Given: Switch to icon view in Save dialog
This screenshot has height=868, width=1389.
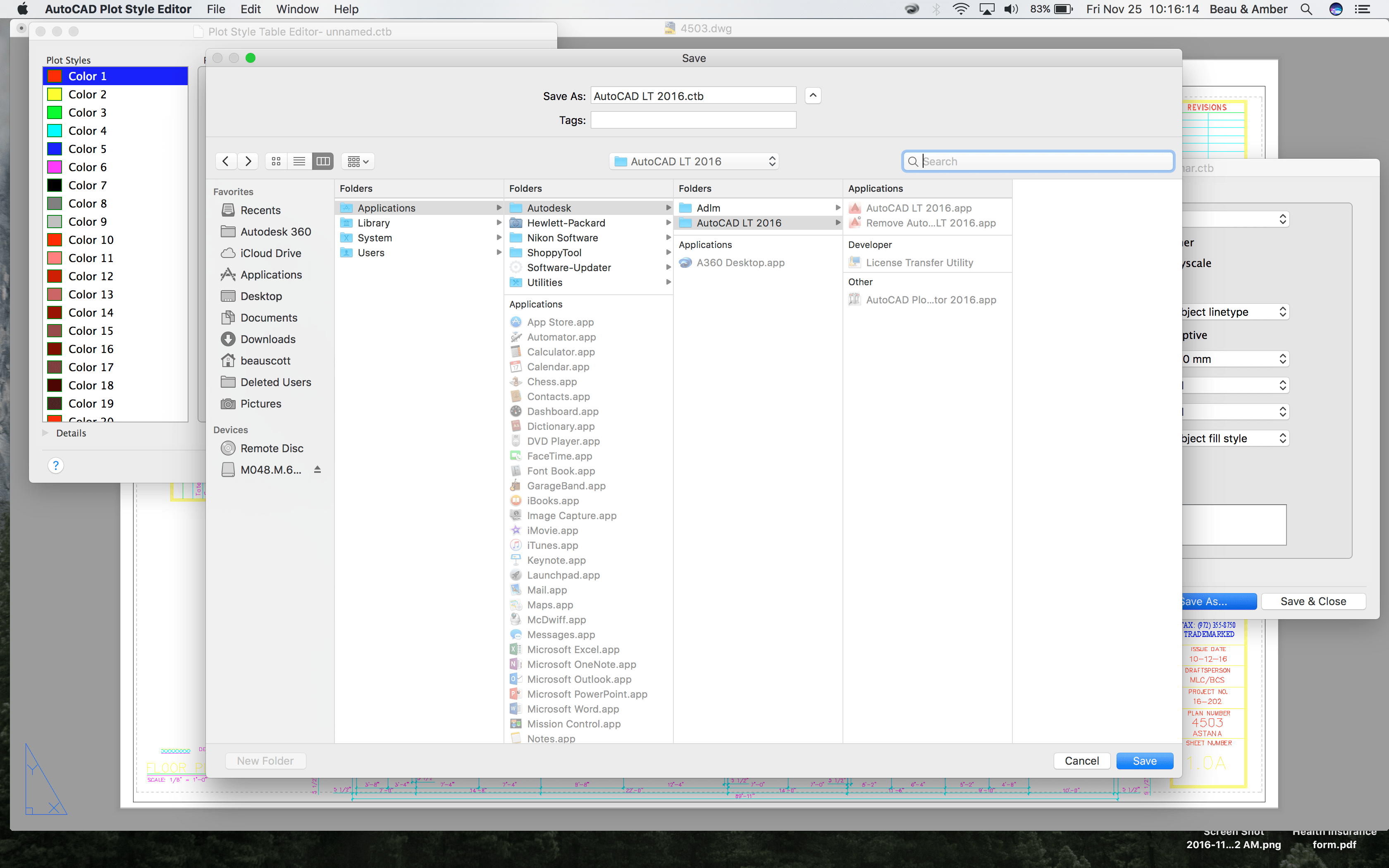Looking at the screenshot, I should [276, 161].
